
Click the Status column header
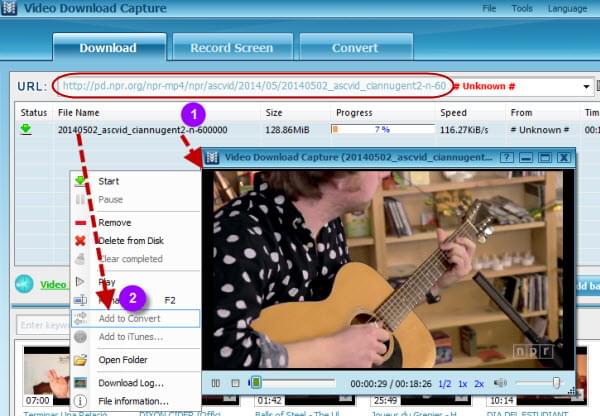[34, 113]
